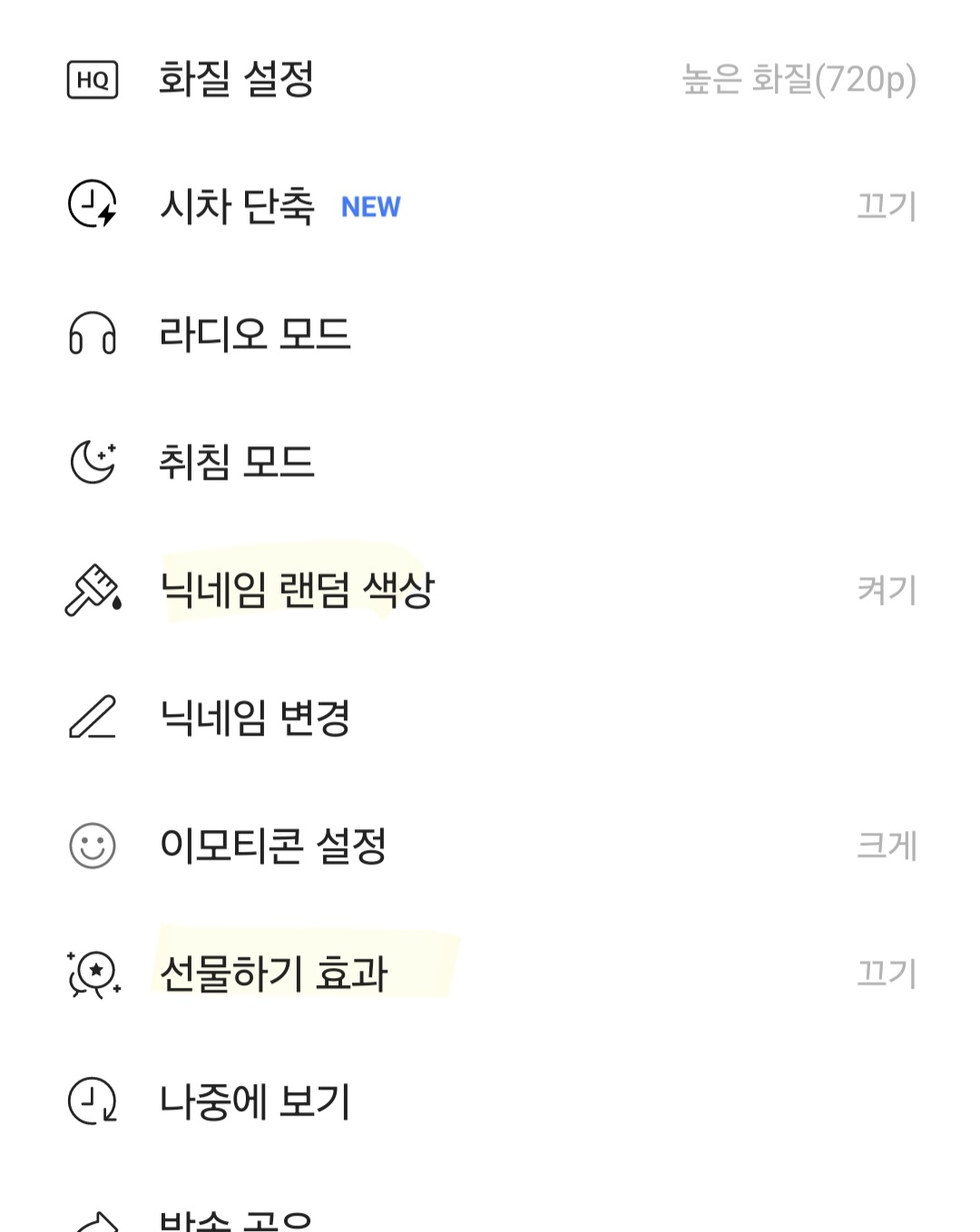
Task: Tap the pencil nickname change icon
Action: point(93,717)
